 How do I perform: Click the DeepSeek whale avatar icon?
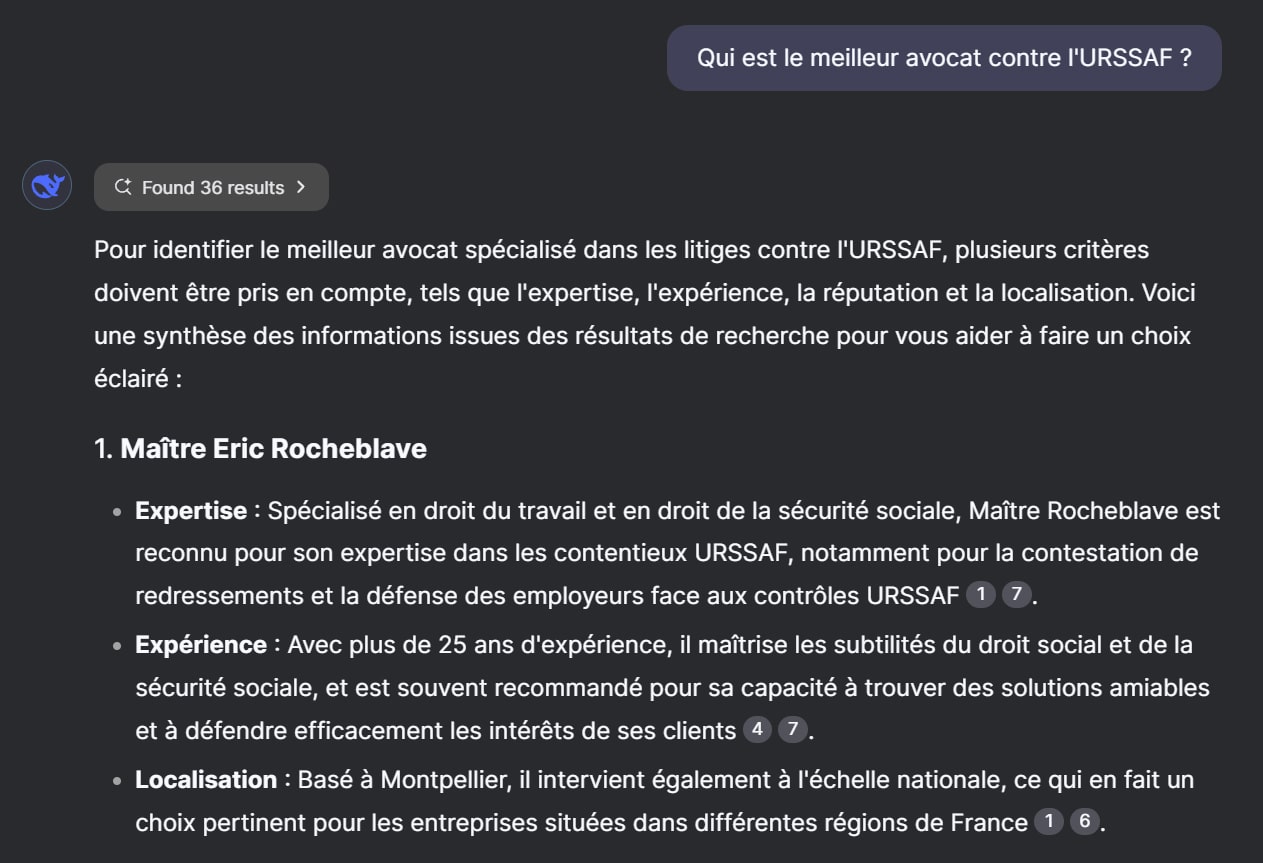(x=47, y=185)
